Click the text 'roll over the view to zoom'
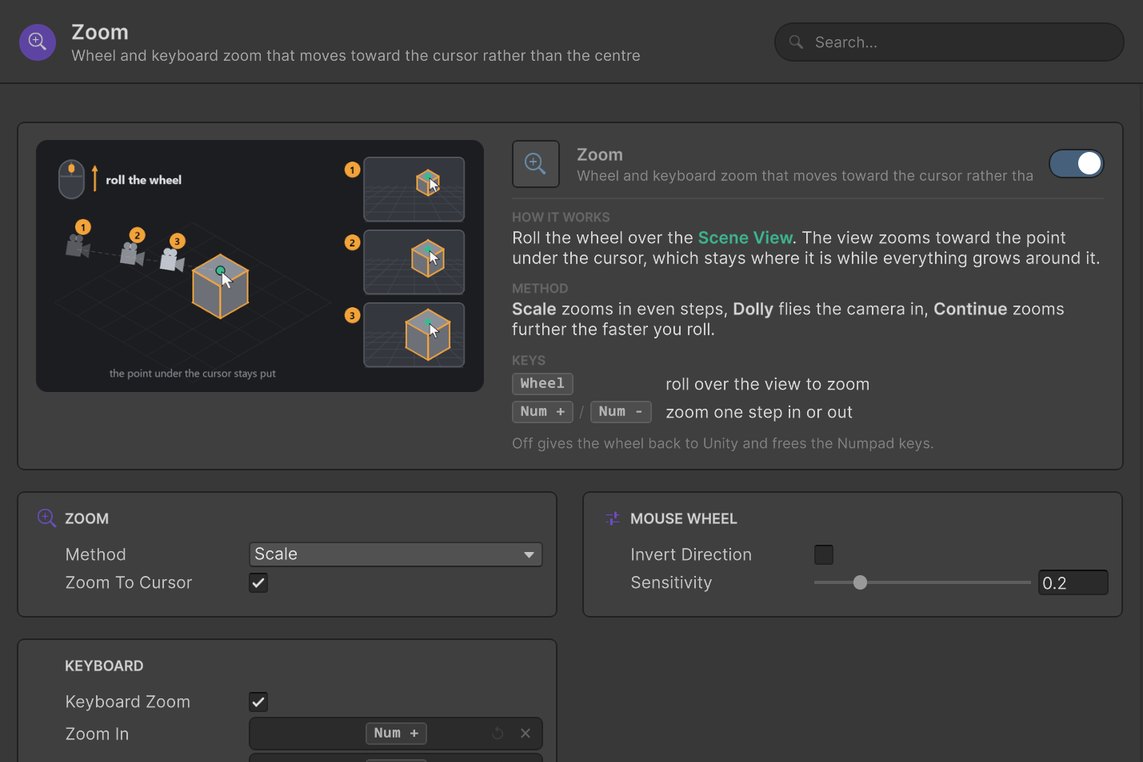Image resolution: width=1143 pixels, height=762 pixels. (768, 384)
